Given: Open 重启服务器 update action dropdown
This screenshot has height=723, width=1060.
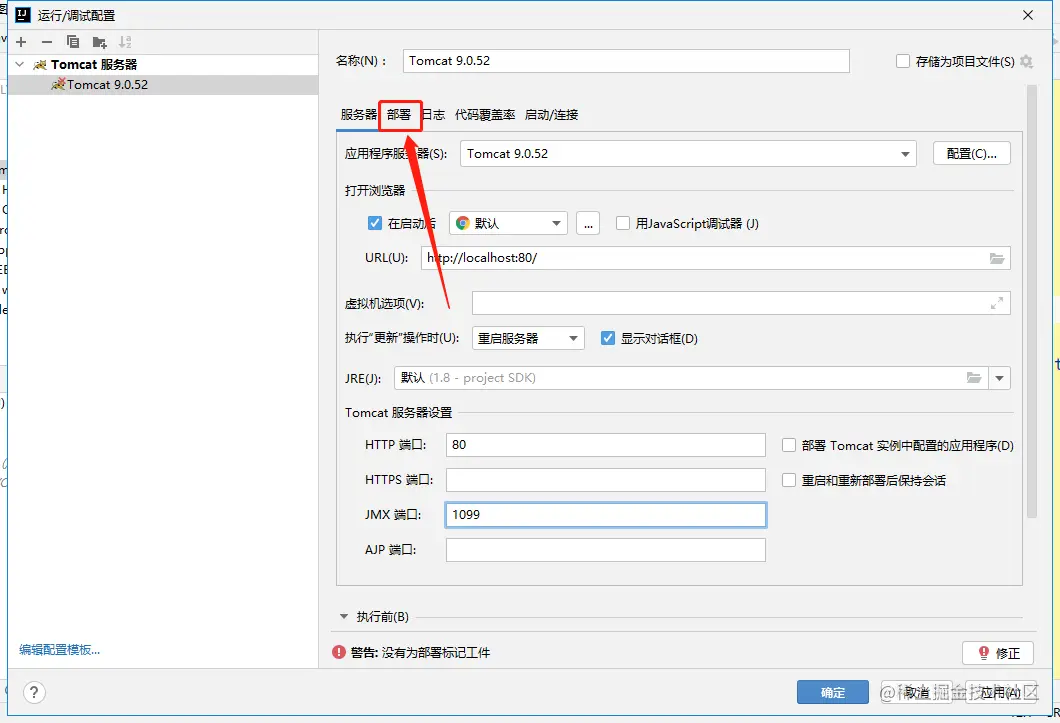Looking at the screenshot, I should (x=527, y=338).
